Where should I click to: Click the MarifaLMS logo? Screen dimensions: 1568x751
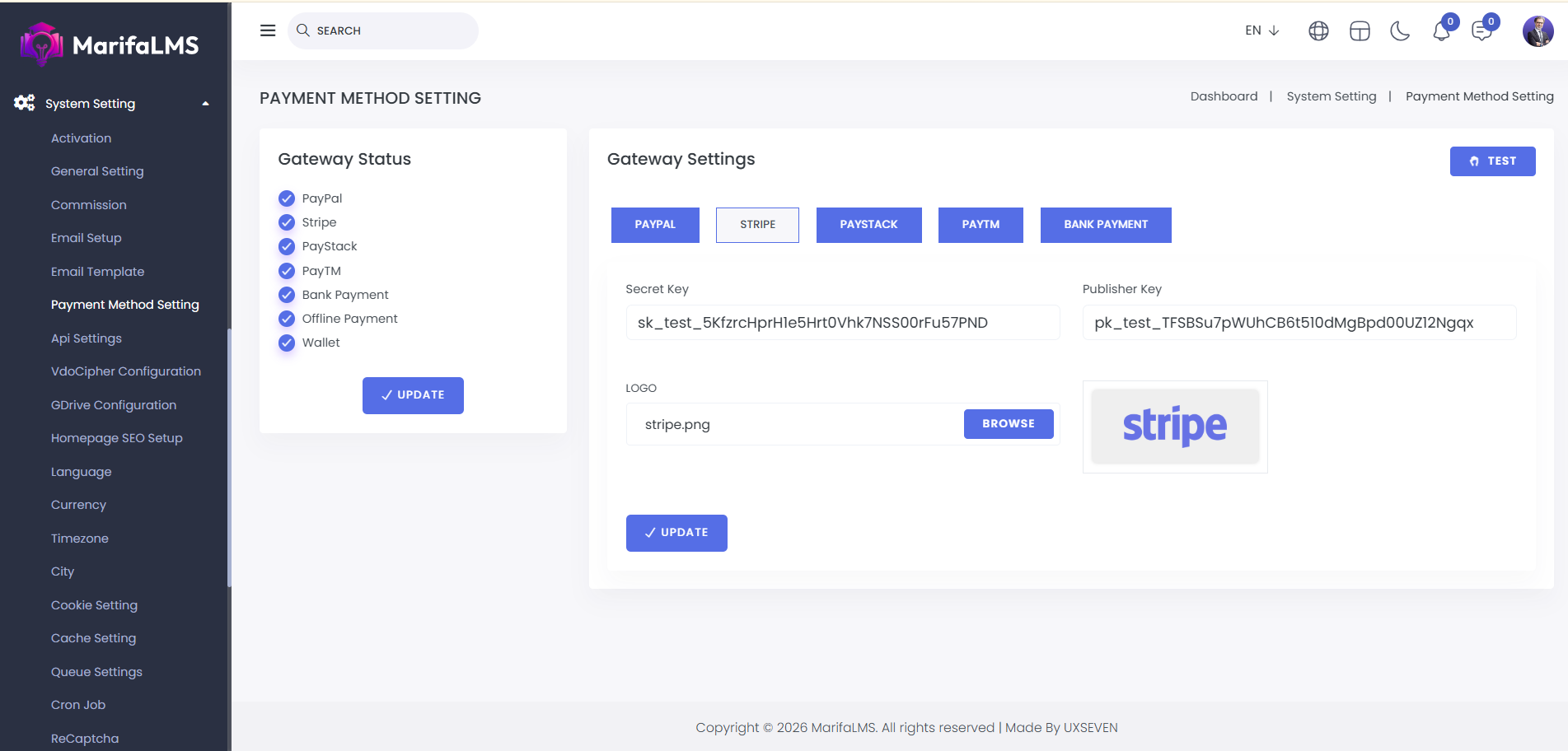coord(110,44)
